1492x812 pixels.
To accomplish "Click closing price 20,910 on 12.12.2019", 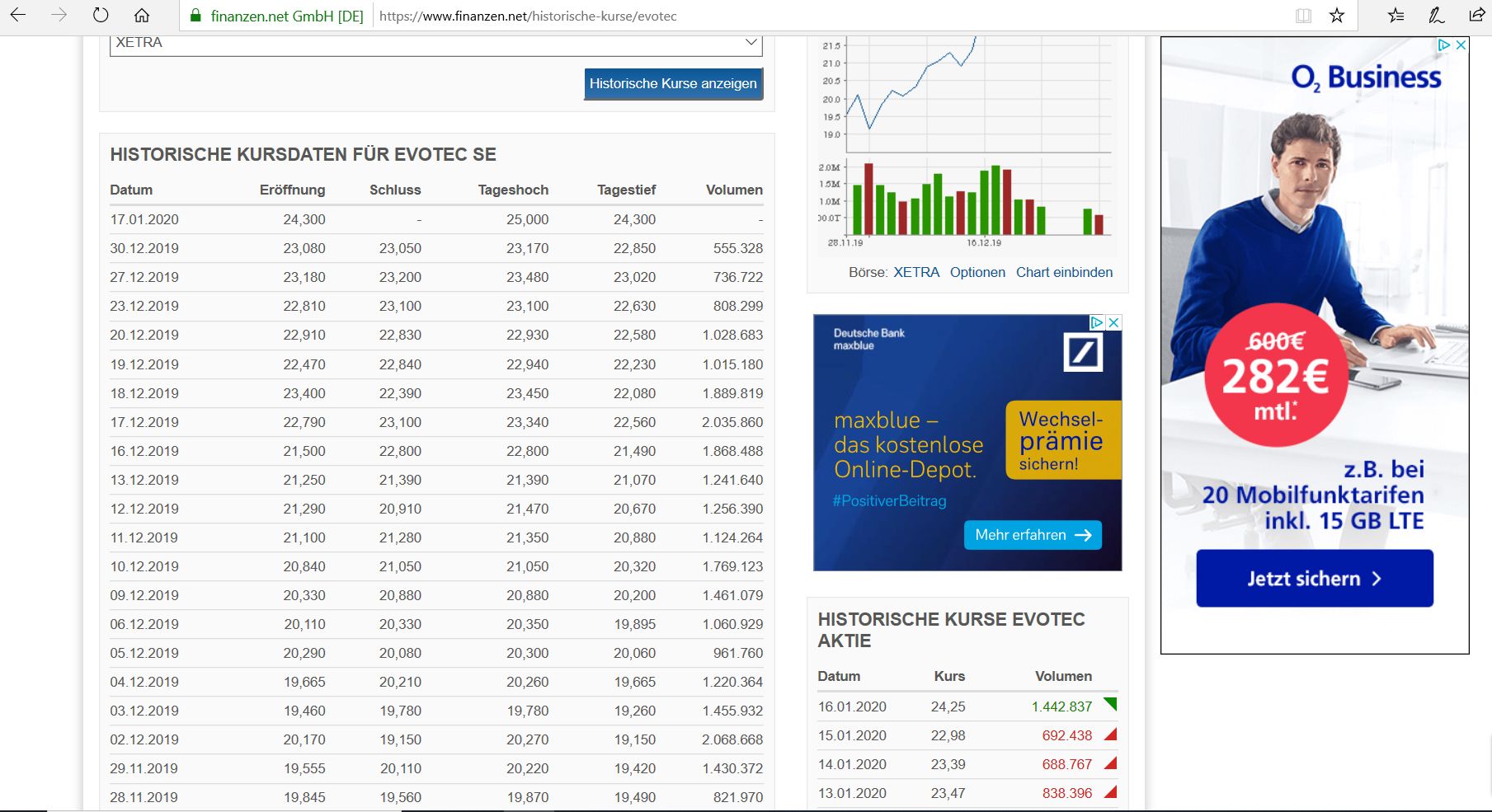I will 400,509.
